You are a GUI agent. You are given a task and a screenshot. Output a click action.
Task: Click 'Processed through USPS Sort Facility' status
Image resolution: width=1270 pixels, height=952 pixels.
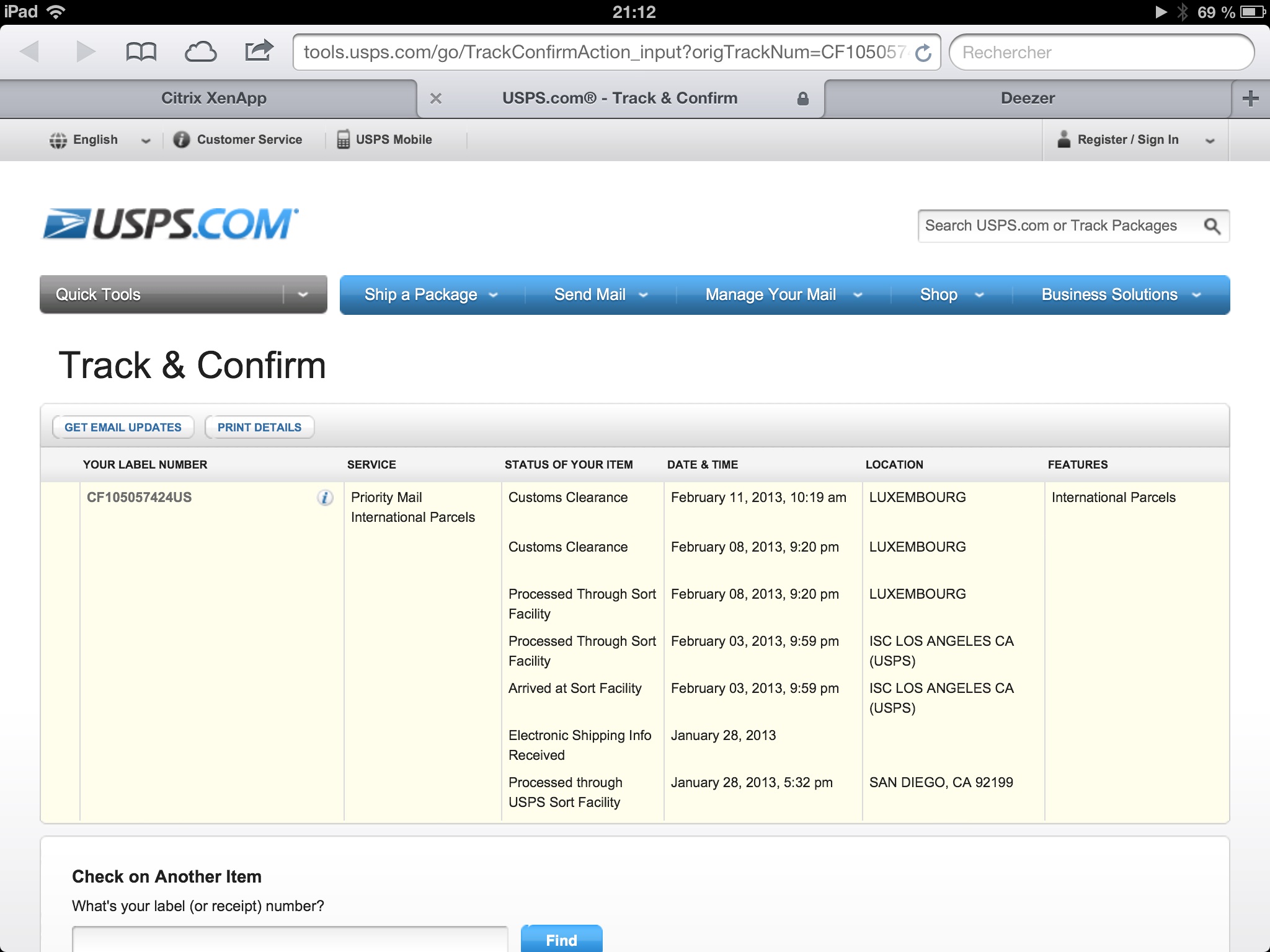(566, 793)
